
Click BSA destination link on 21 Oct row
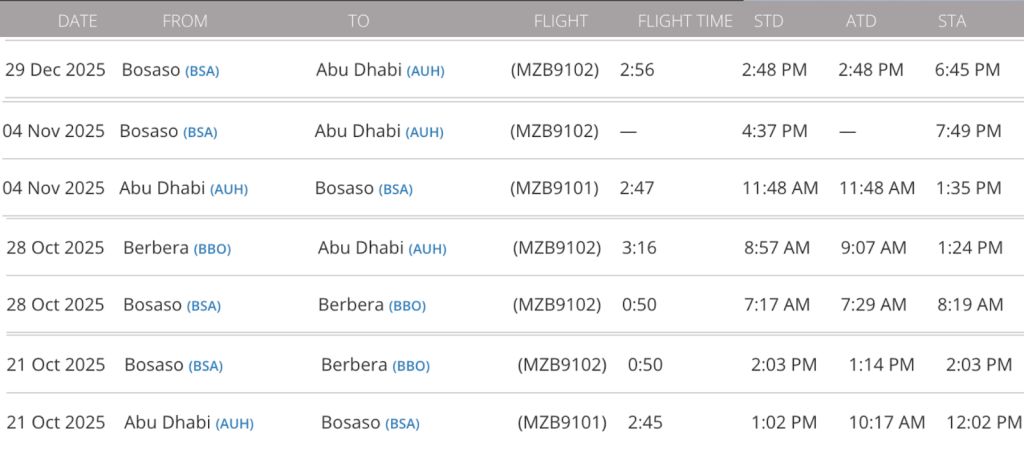pos(403,424)
